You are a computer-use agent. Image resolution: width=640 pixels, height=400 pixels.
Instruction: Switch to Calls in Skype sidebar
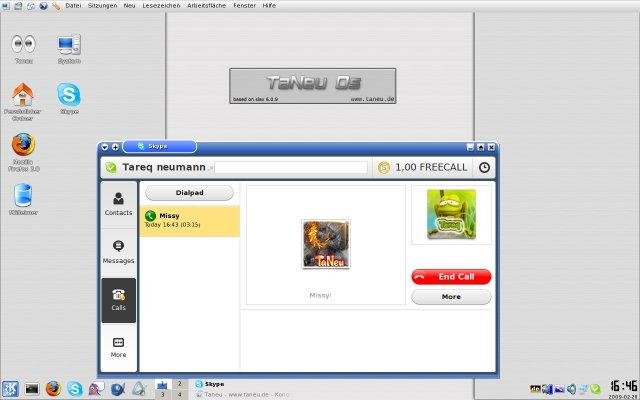click(x=118, y=300)
